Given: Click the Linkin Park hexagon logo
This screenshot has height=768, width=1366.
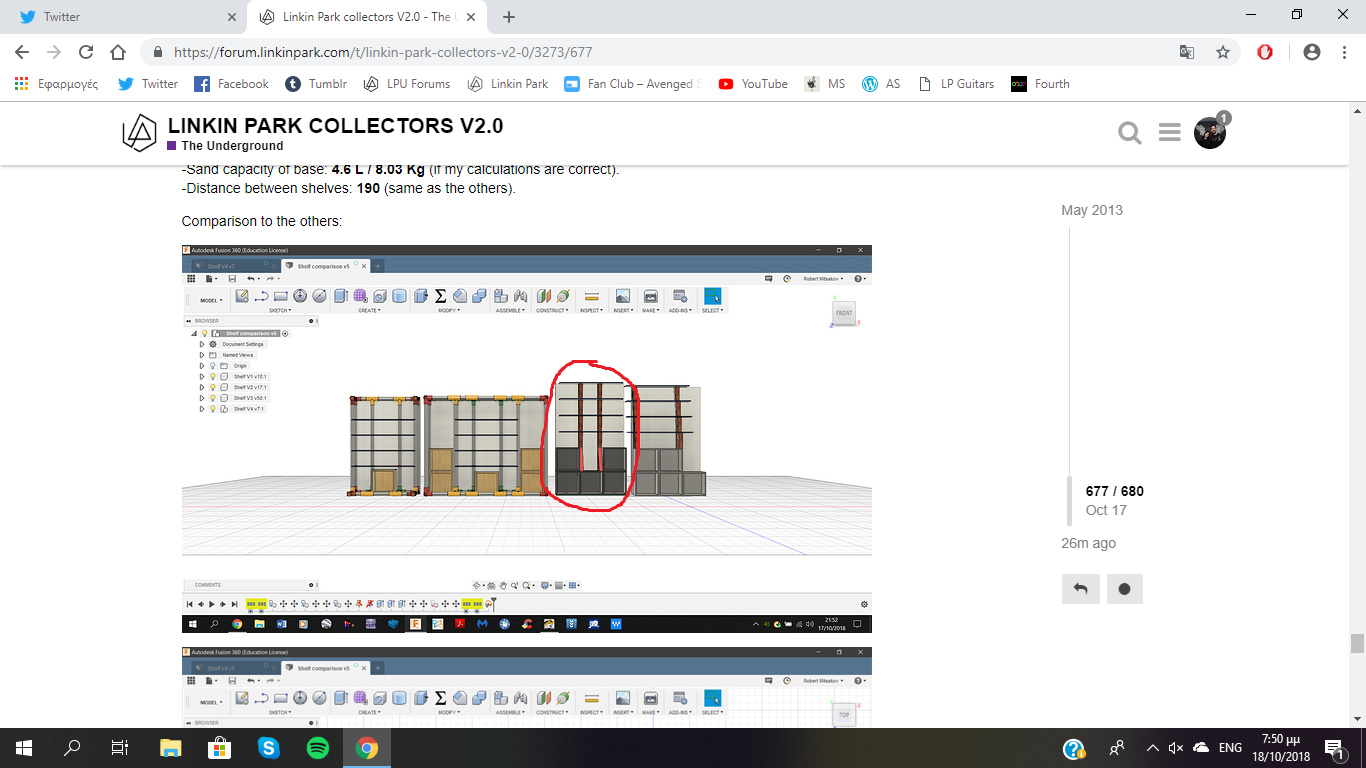Looking at the screenshot, I should click(x=140, y=133).
